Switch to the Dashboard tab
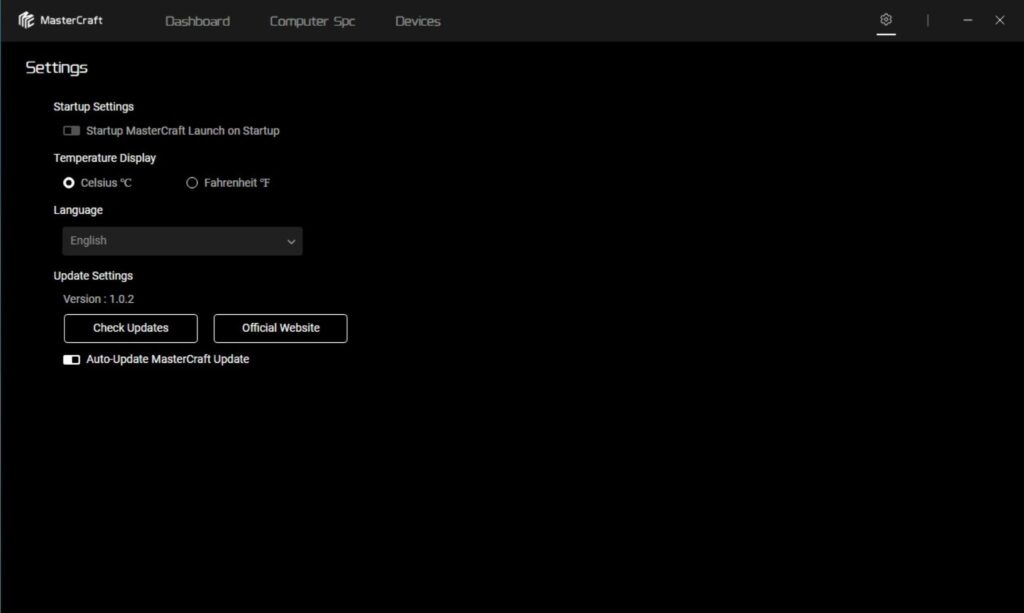This screenshot has height=613, width=1024. pos(197,21)
